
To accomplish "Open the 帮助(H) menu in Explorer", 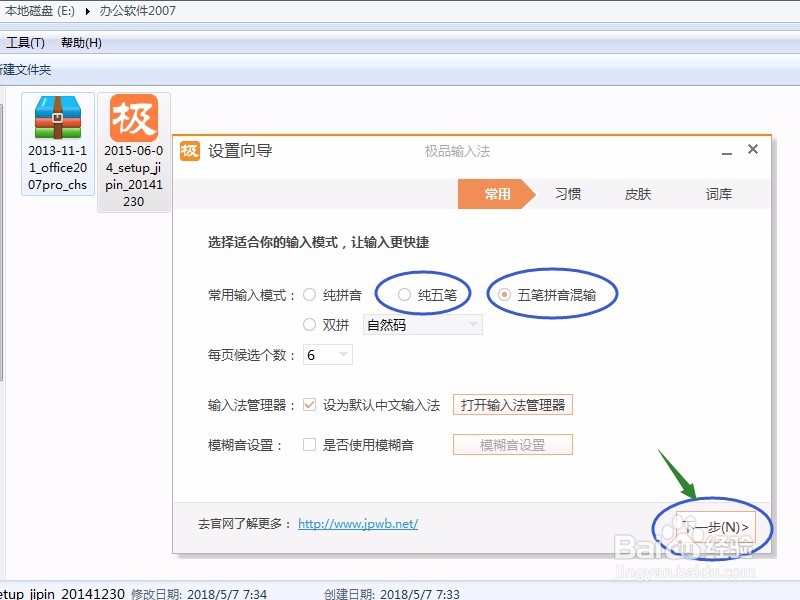I will (81, 43).
